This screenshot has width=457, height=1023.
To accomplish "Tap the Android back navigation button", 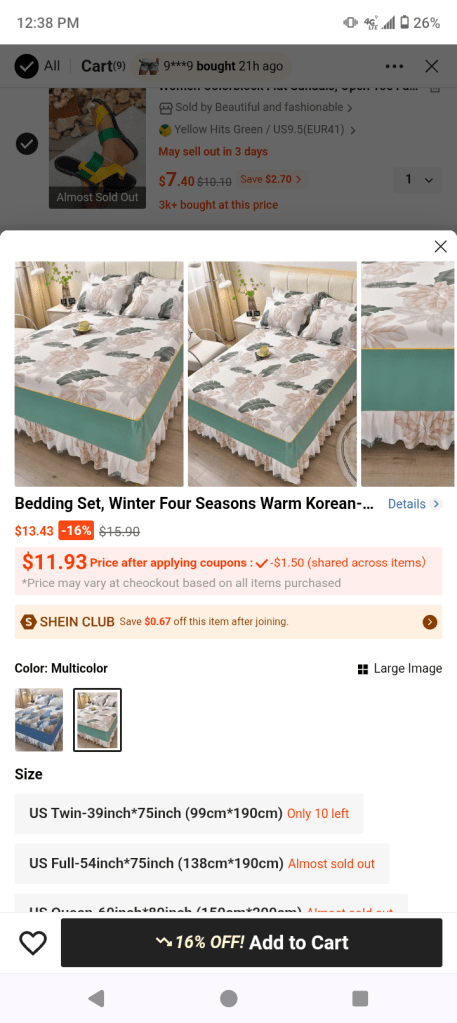I will 97,998.
